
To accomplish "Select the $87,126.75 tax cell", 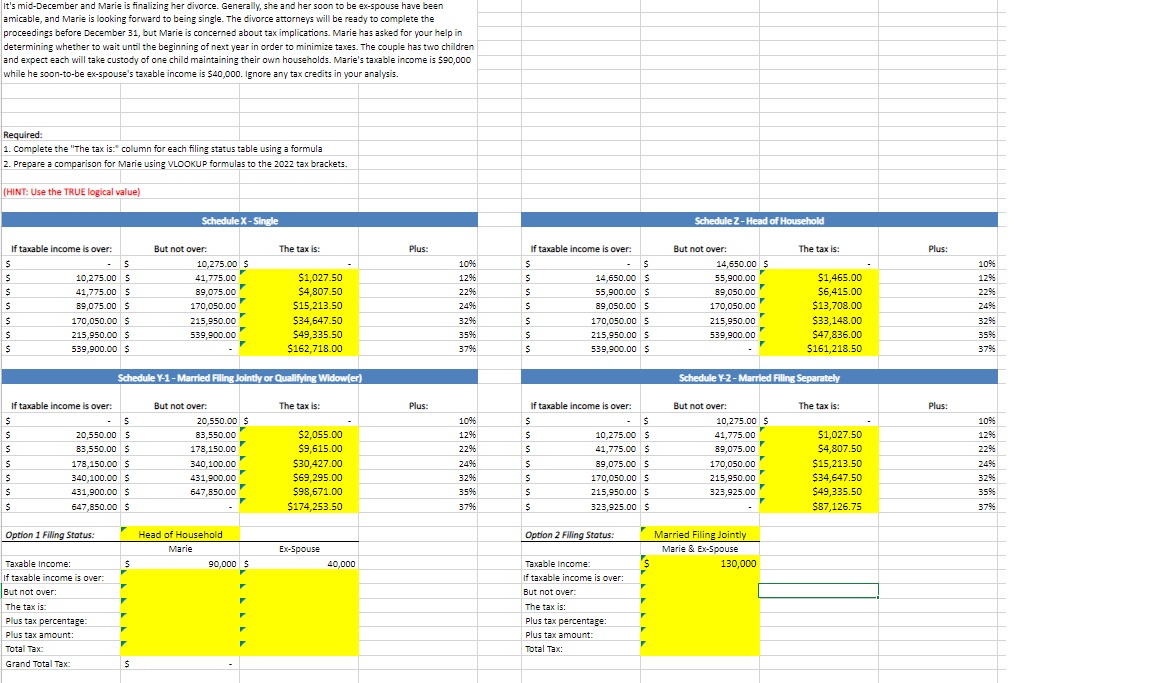I will pyautogui.click(x=818, y=506).
